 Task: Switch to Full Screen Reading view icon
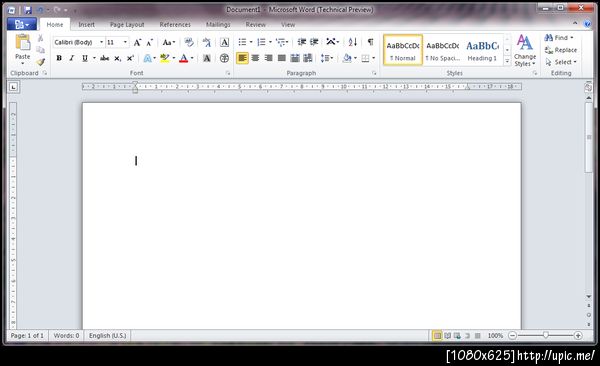click(x=447, y=336)
